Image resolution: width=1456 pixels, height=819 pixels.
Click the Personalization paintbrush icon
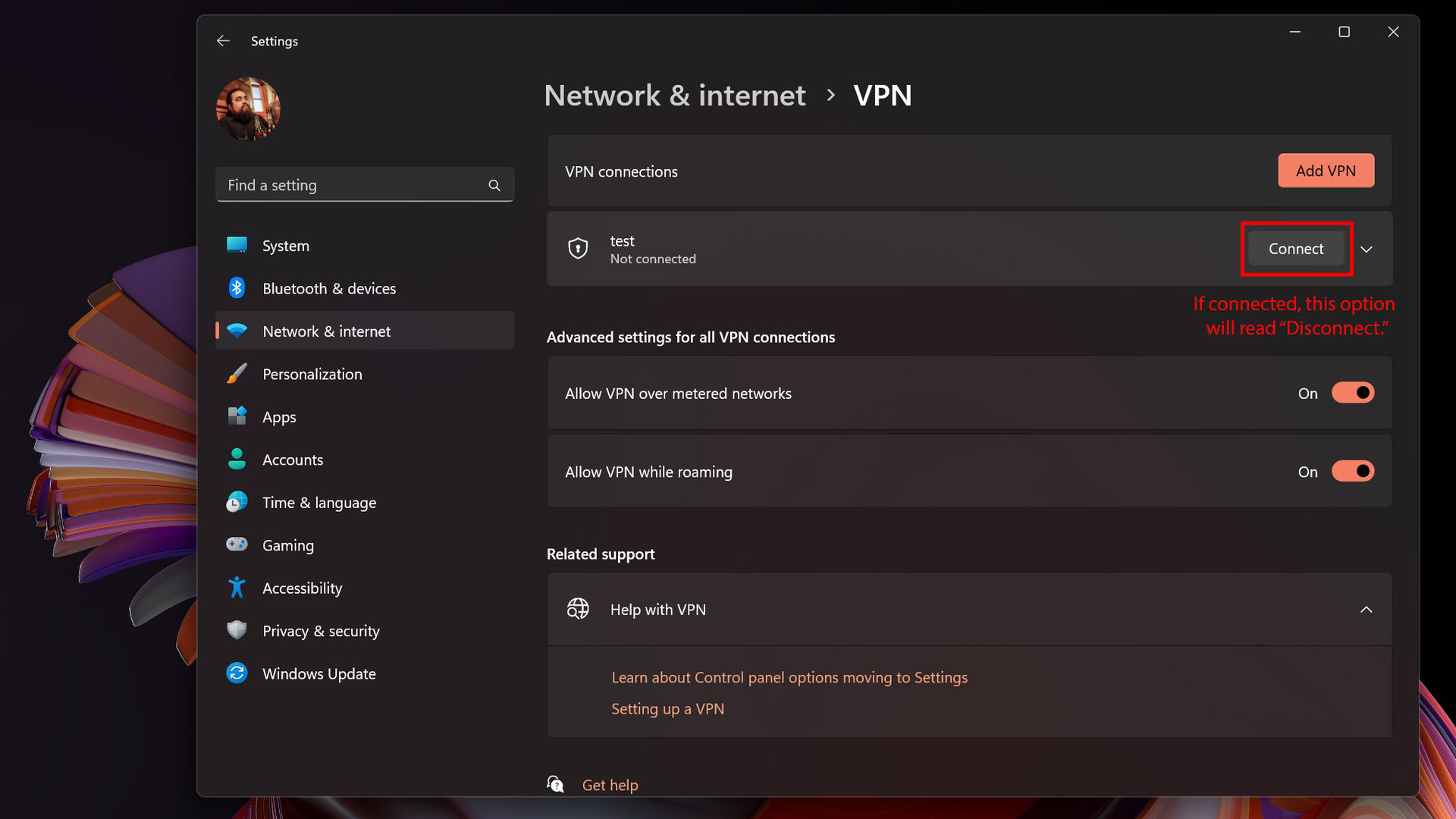pos(237,374)
